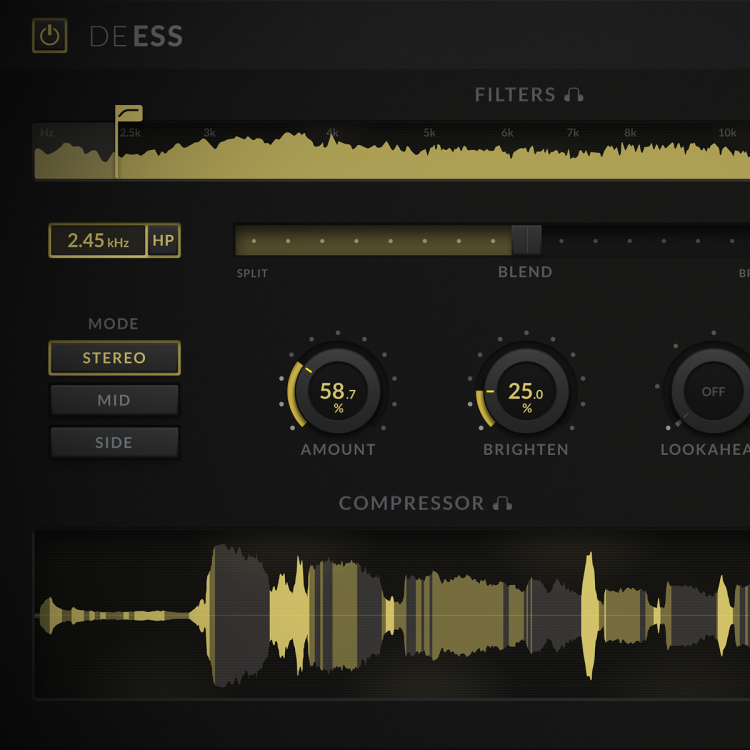Screen dimensions: 750x750
Task: Click the Split/Blend slider handle
Action: 526,240
